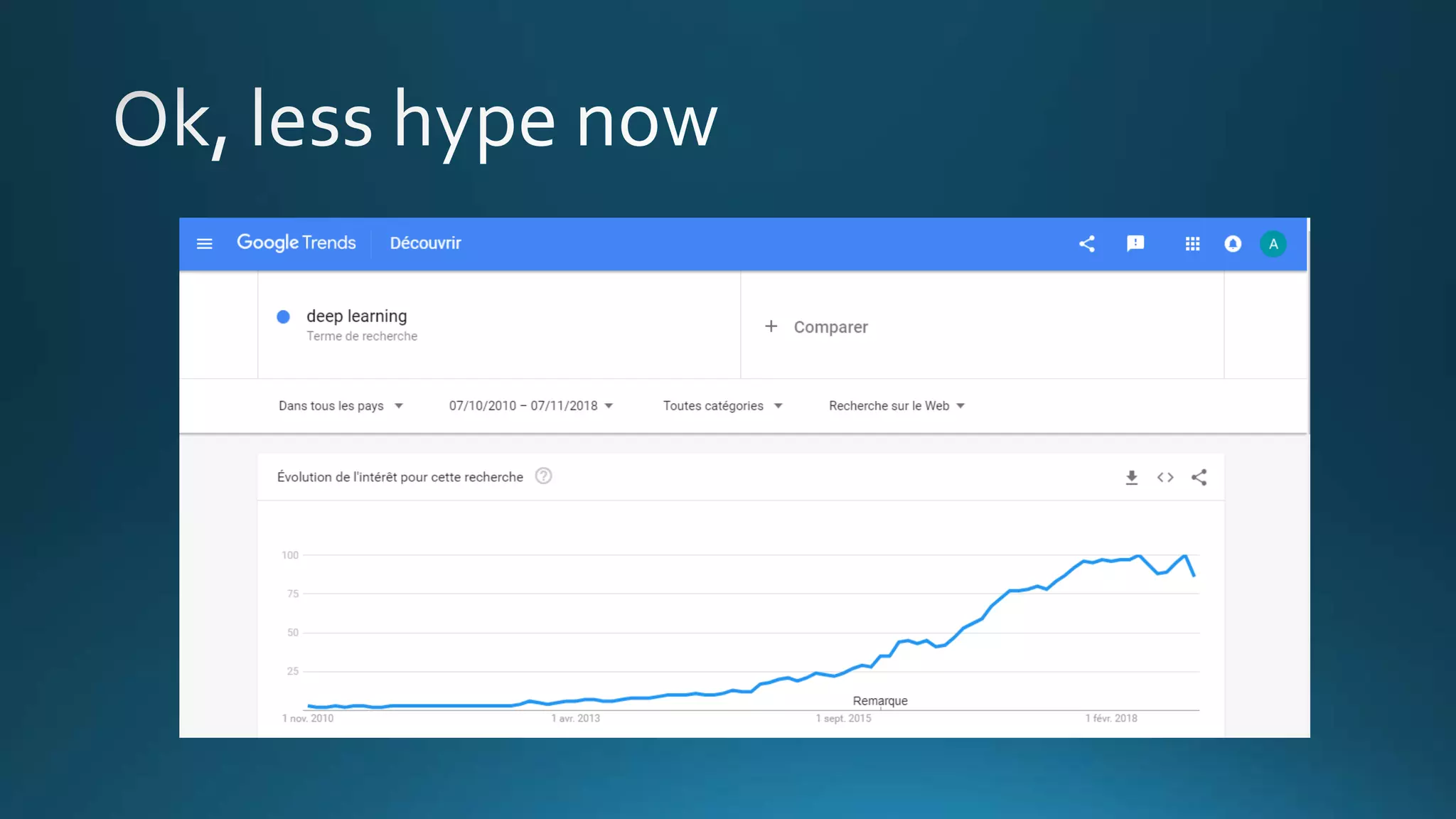Open the feedback icon in header
This screenshot has width=1456, height=819.
[x=1135, y=244]
